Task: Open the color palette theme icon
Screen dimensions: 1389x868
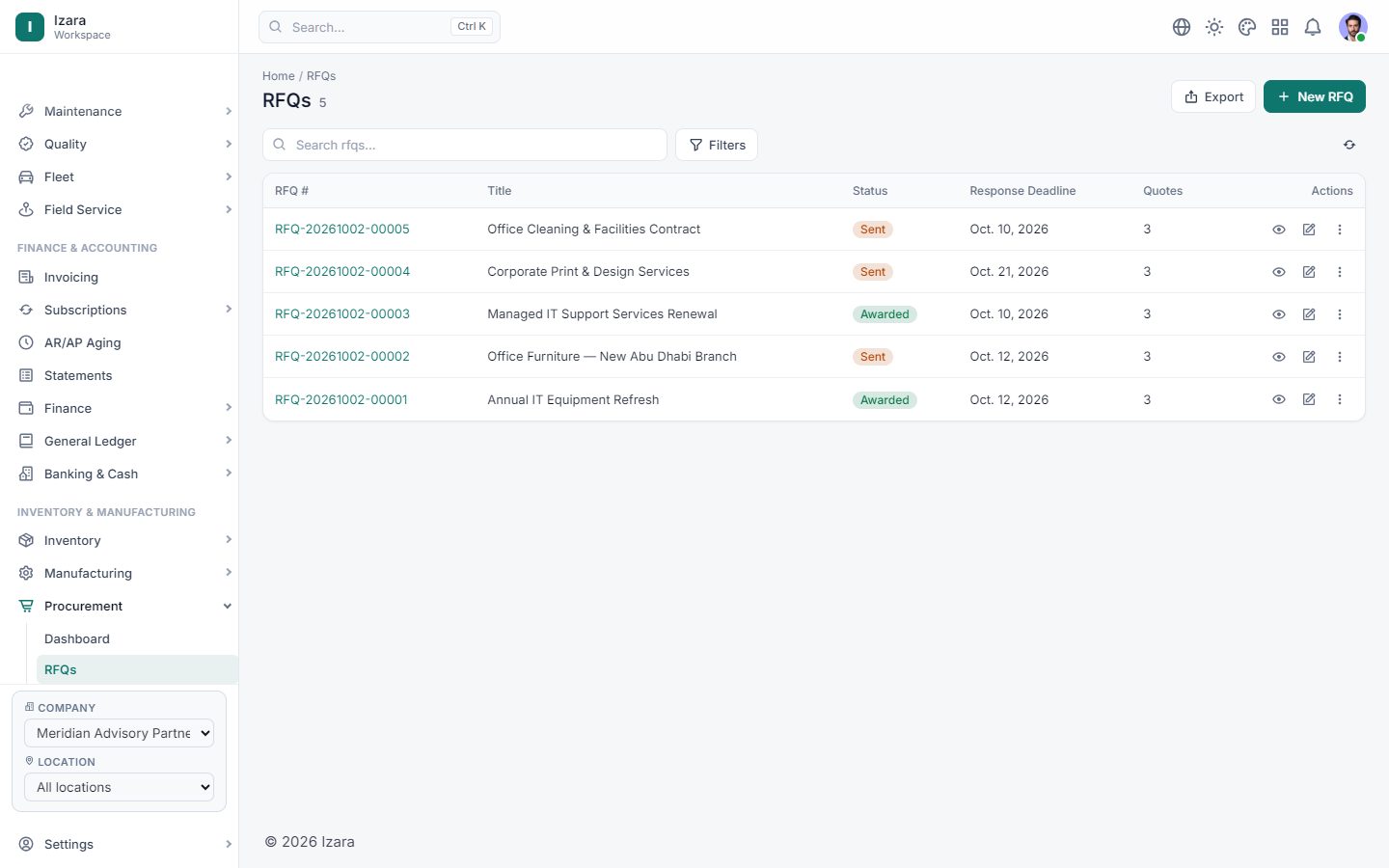Action: 1247,27
